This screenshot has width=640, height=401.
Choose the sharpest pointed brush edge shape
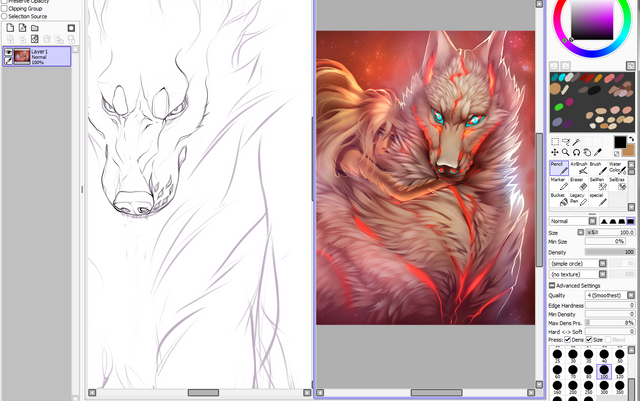click(604, 221)
